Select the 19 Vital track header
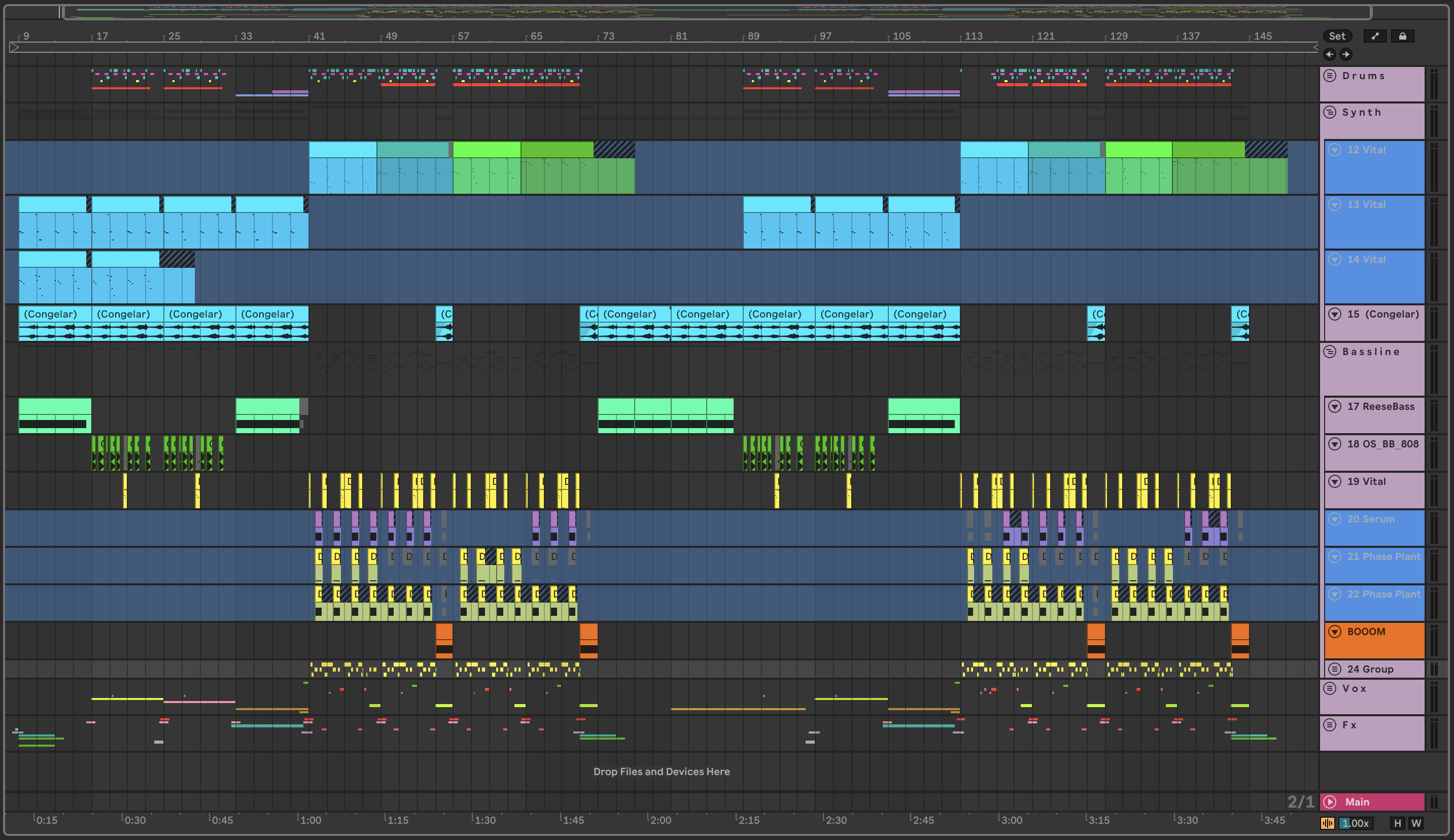Viewport: 1454px width, 840px height. [1366, 482]
